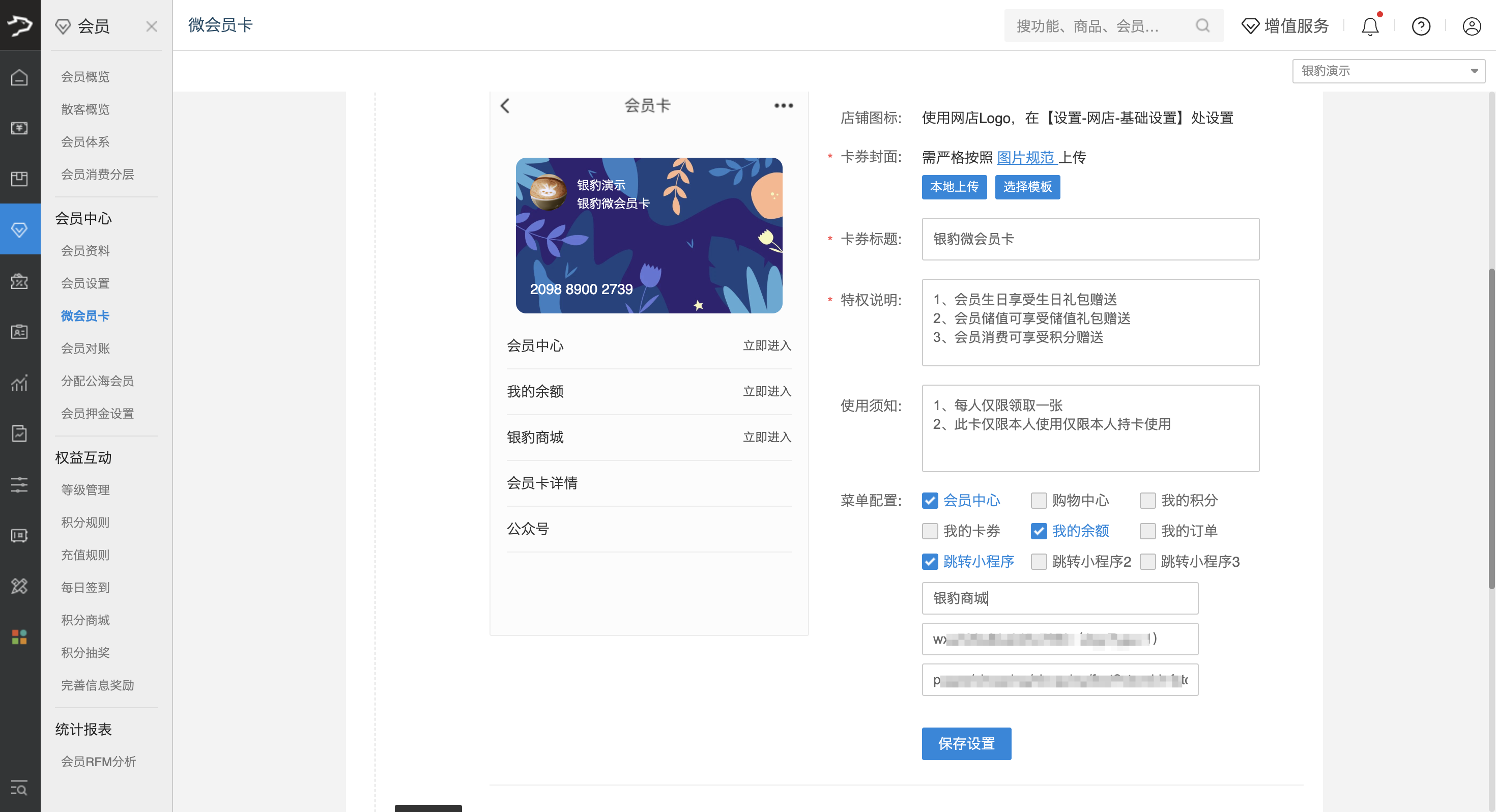Check the 我的卡券 checkbox
Image resolution: width=1496 pixels, height=812 pixels.
[930, 531]
